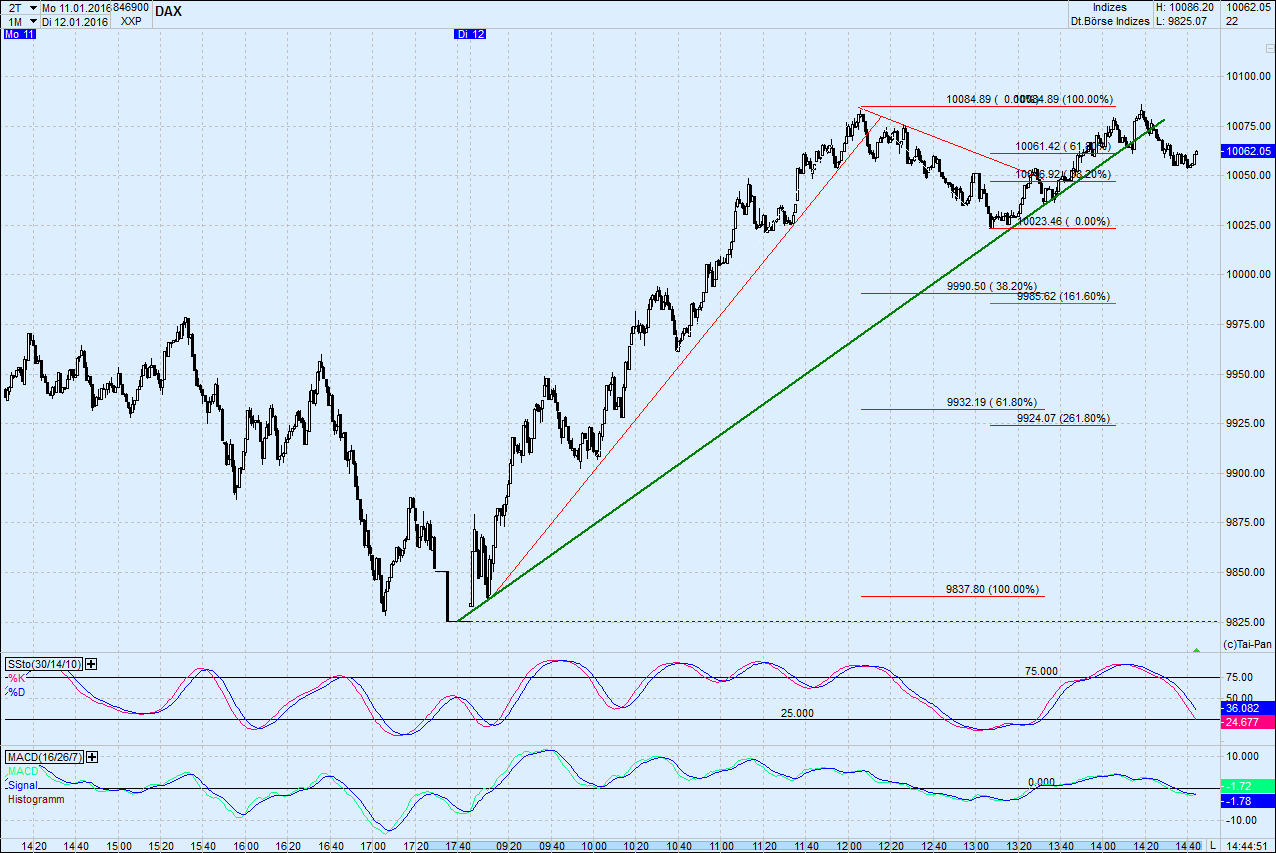This screenshot has width=1276, height=853.
Task: Select the DAX chart title
Action: coord(169,12)
